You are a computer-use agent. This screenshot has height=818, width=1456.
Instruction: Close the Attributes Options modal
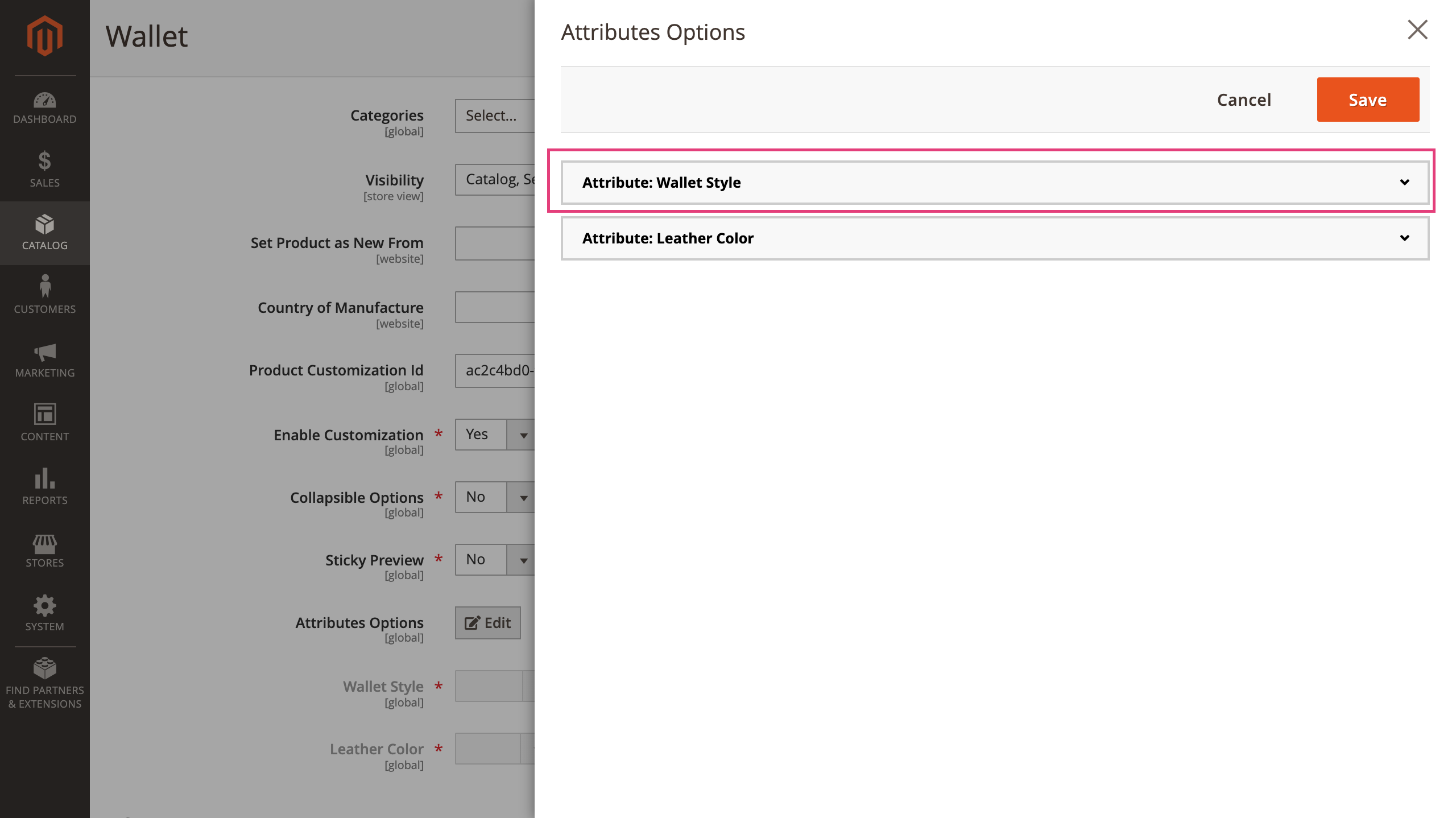pyautogui.click(x=1417, y=30)
